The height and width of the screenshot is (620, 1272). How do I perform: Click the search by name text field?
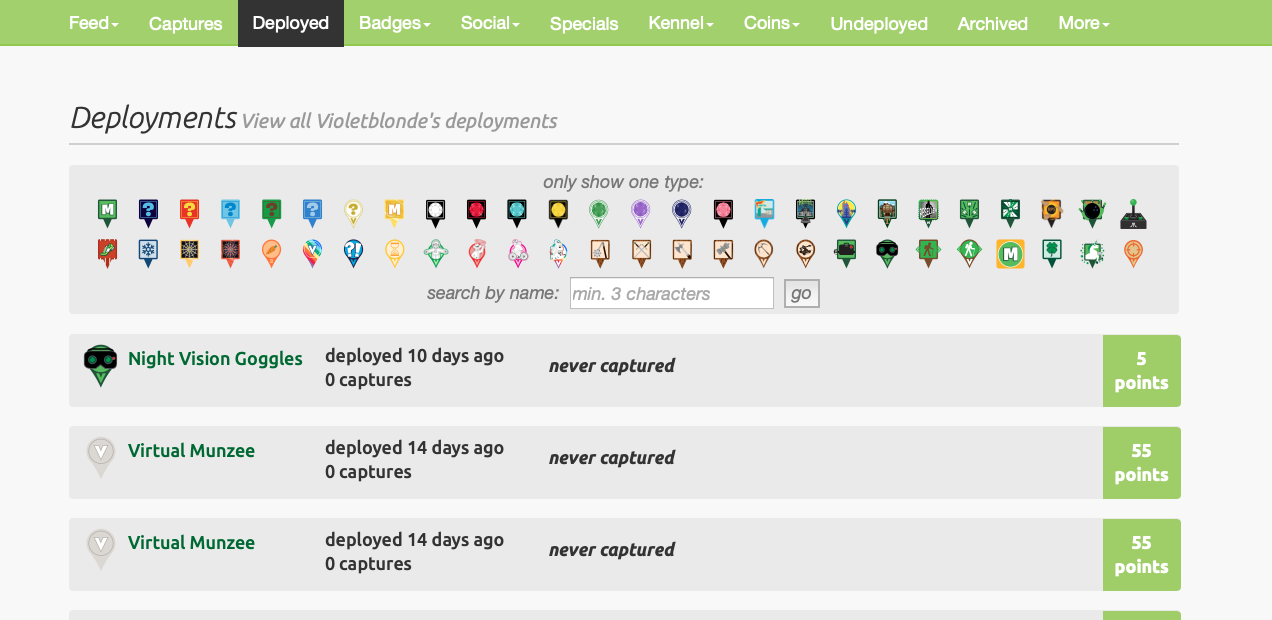click(x=671, y=293)
